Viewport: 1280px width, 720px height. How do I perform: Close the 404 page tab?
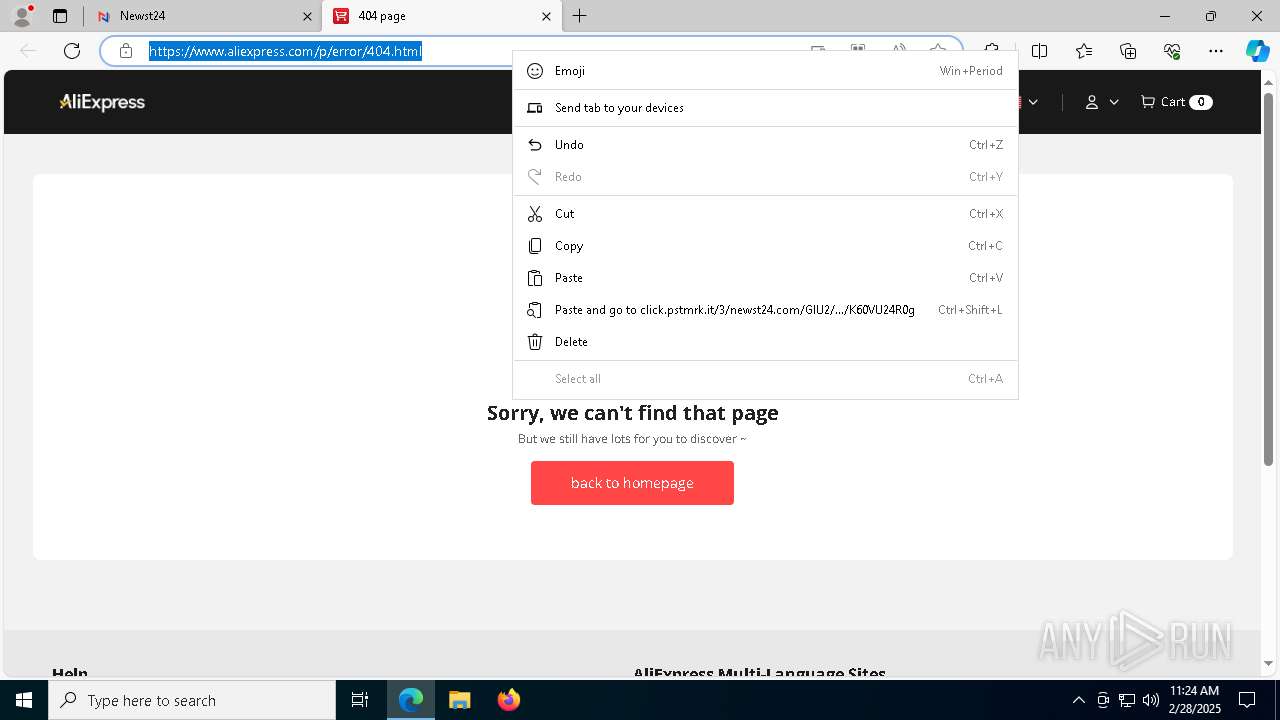(546, 16)
